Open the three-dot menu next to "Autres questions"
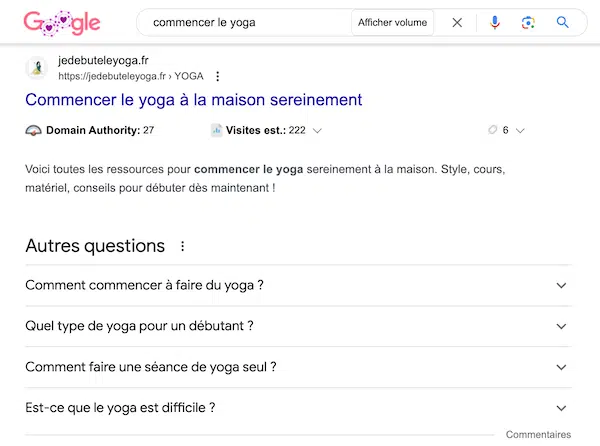The image size is (600, 446). [x=182, y=246]
